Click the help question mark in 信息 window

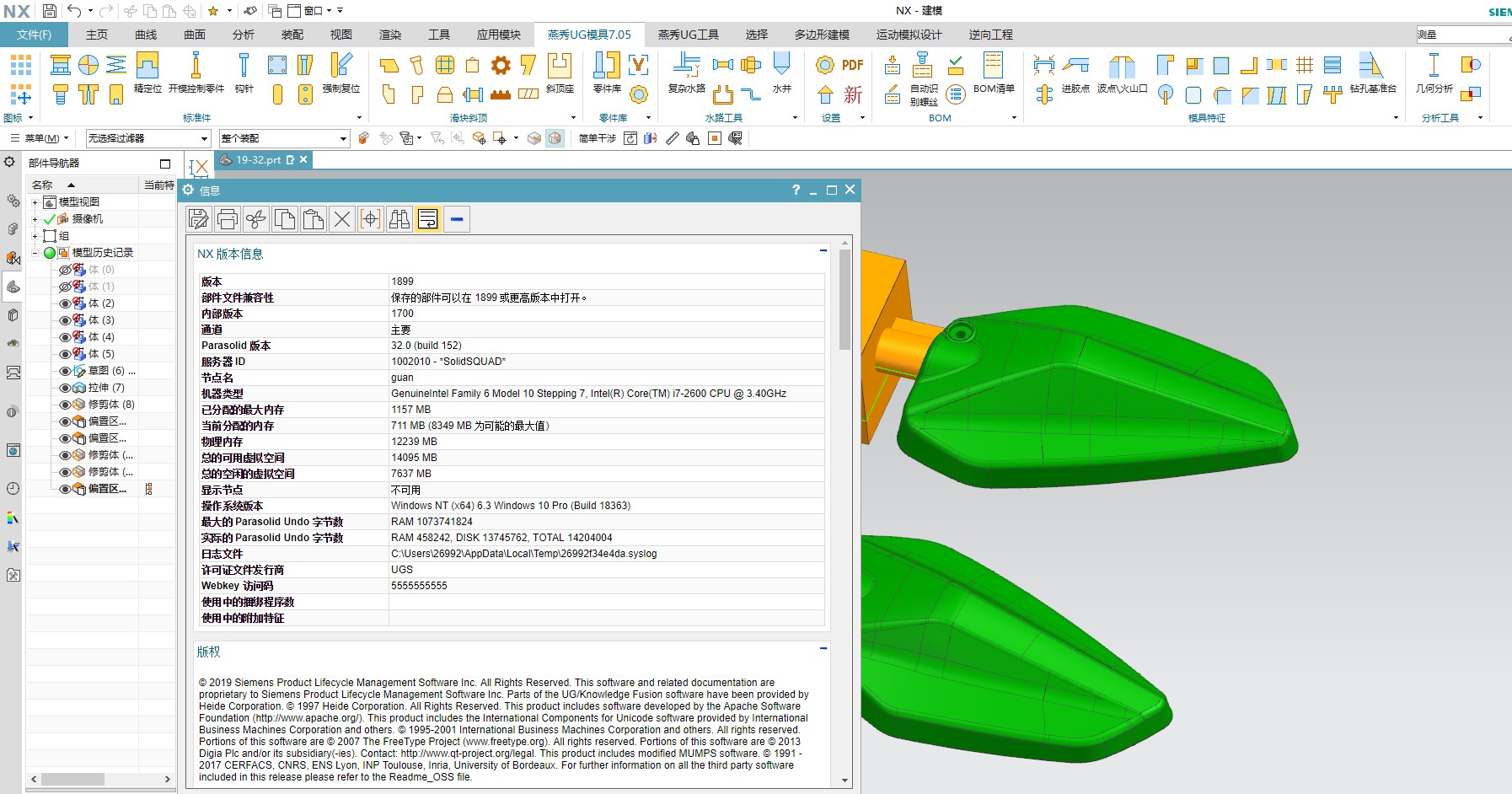796,190
